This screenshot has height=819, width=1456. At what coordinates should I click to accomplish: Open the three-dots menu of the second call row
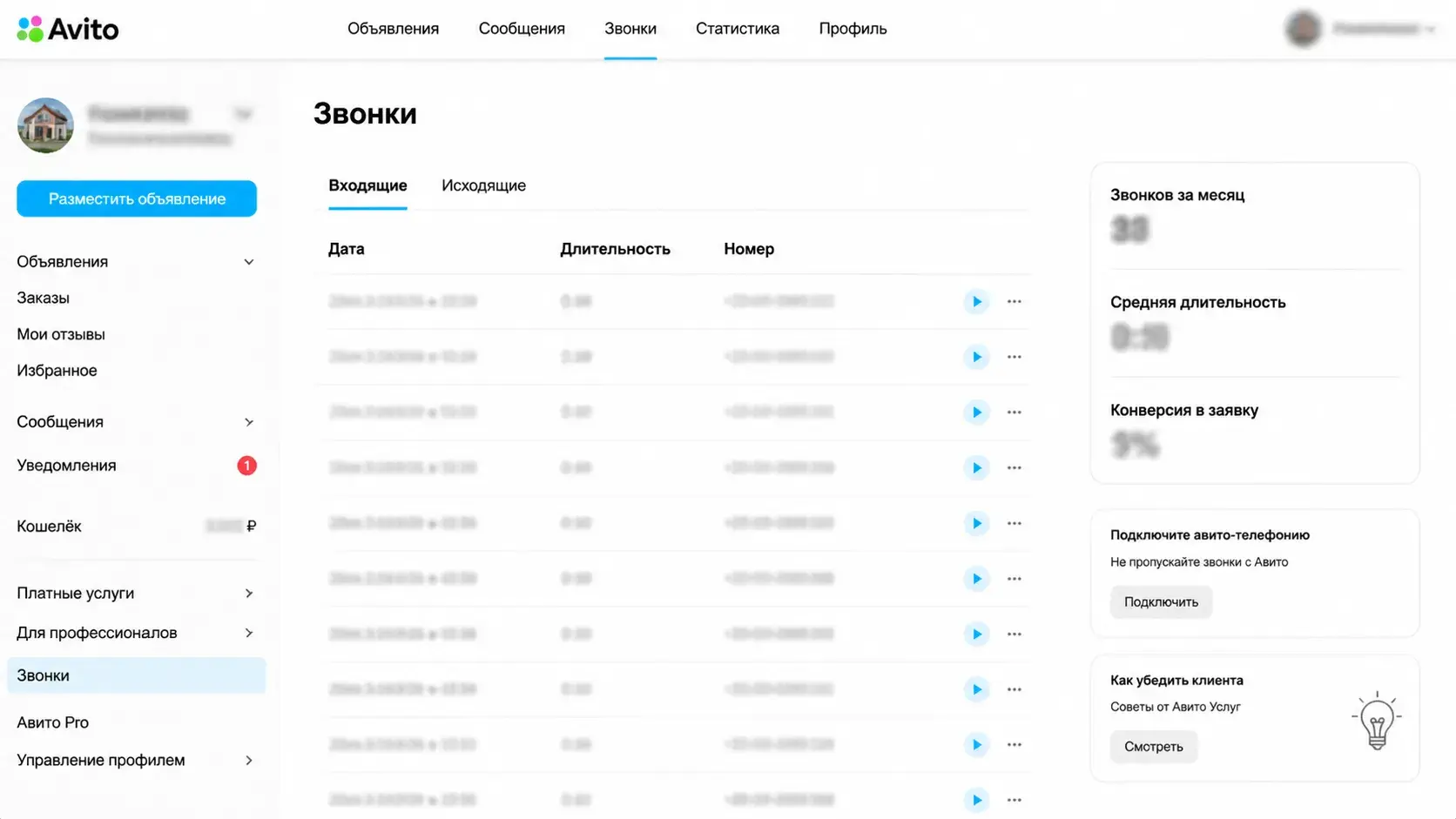click(1014, 357)
